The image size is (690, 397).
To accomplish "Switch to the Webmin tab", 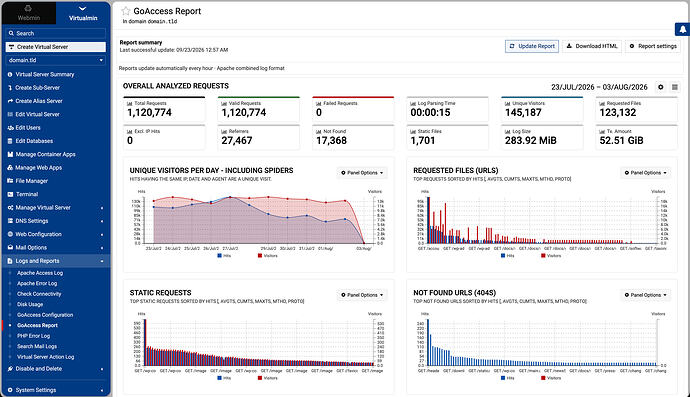I will pyautogui.click(x=29, y=13).
